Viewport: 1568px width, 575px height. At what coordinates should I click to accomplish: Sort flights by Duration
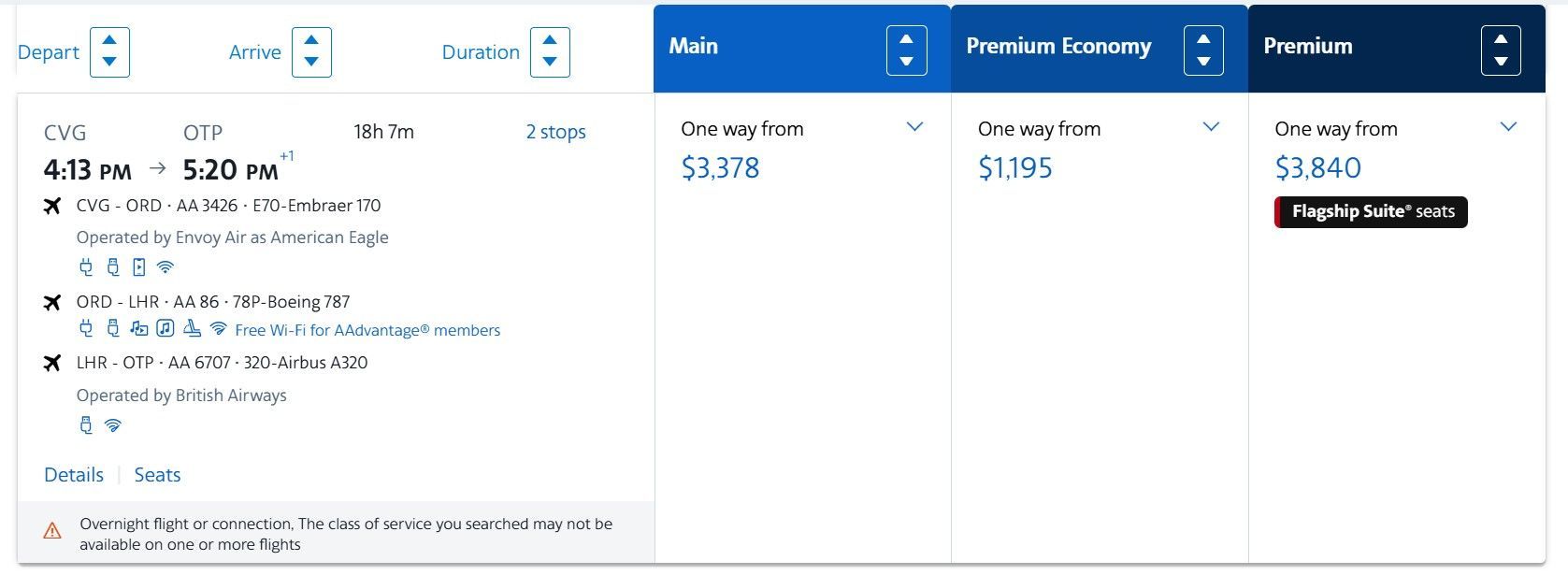(550, 52)
